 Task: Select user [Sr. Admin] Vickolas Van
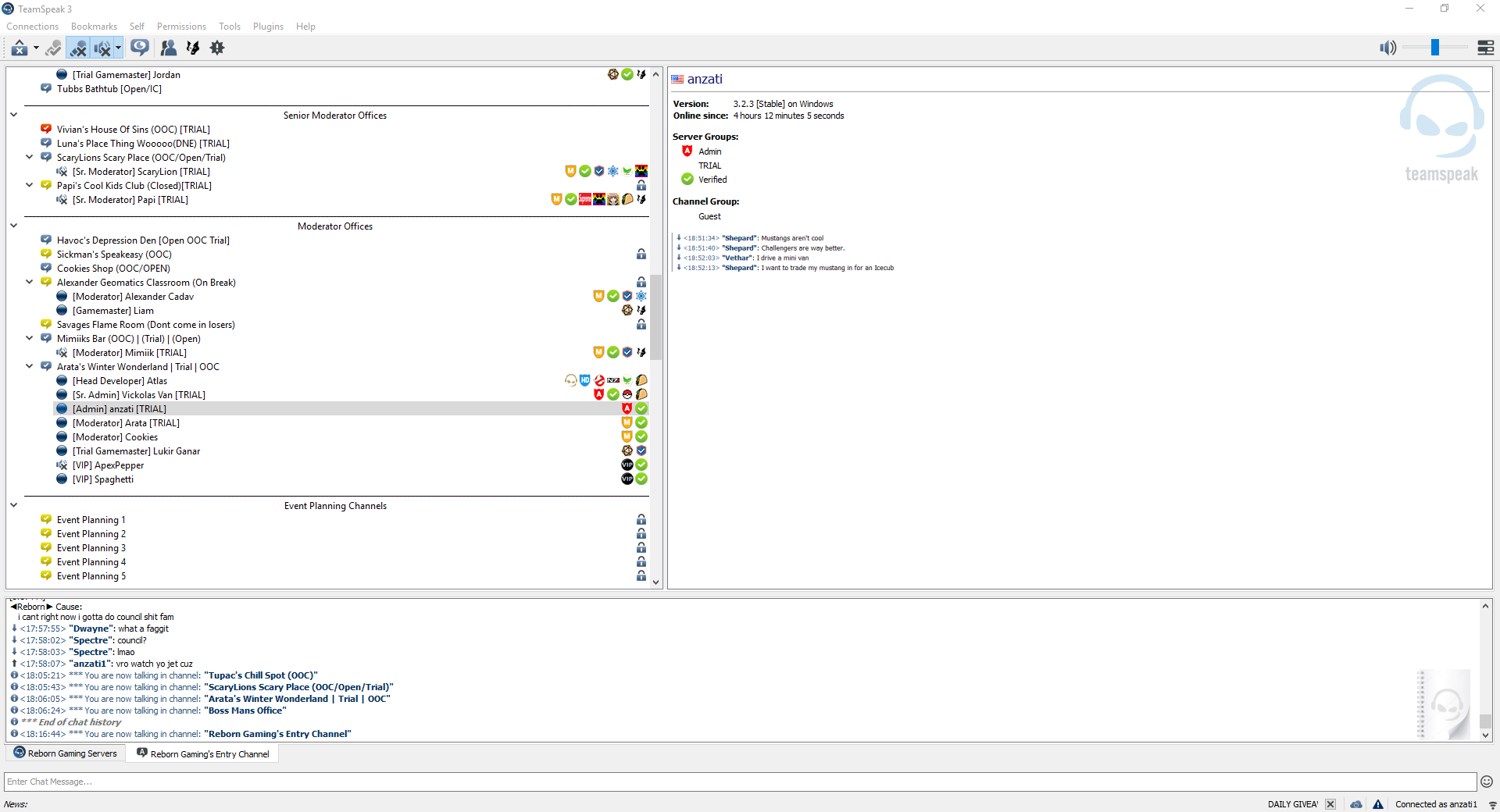point(139,395)
